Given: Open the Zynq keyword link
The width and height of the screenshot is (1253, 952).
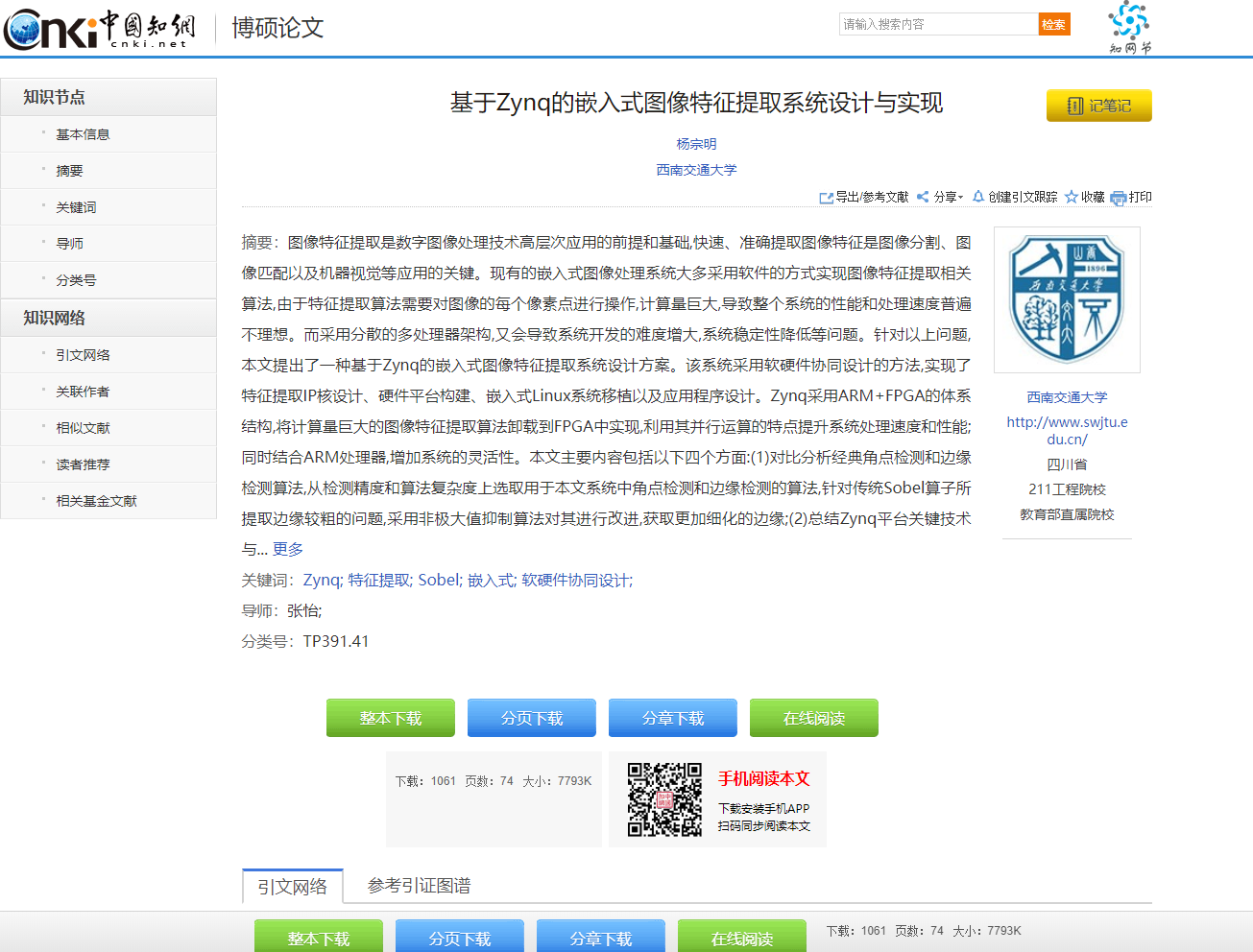Looking at the screenshot, I should (320, 580).
